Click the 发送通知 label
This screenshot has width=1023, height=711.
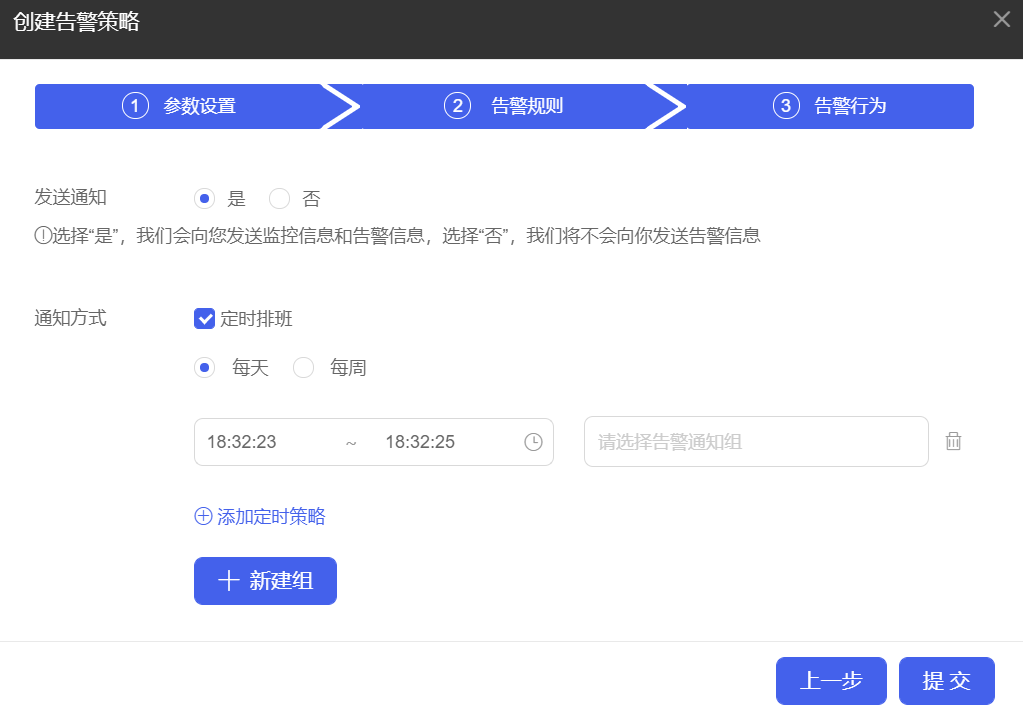pyautogui.click(x=70, y=197)
